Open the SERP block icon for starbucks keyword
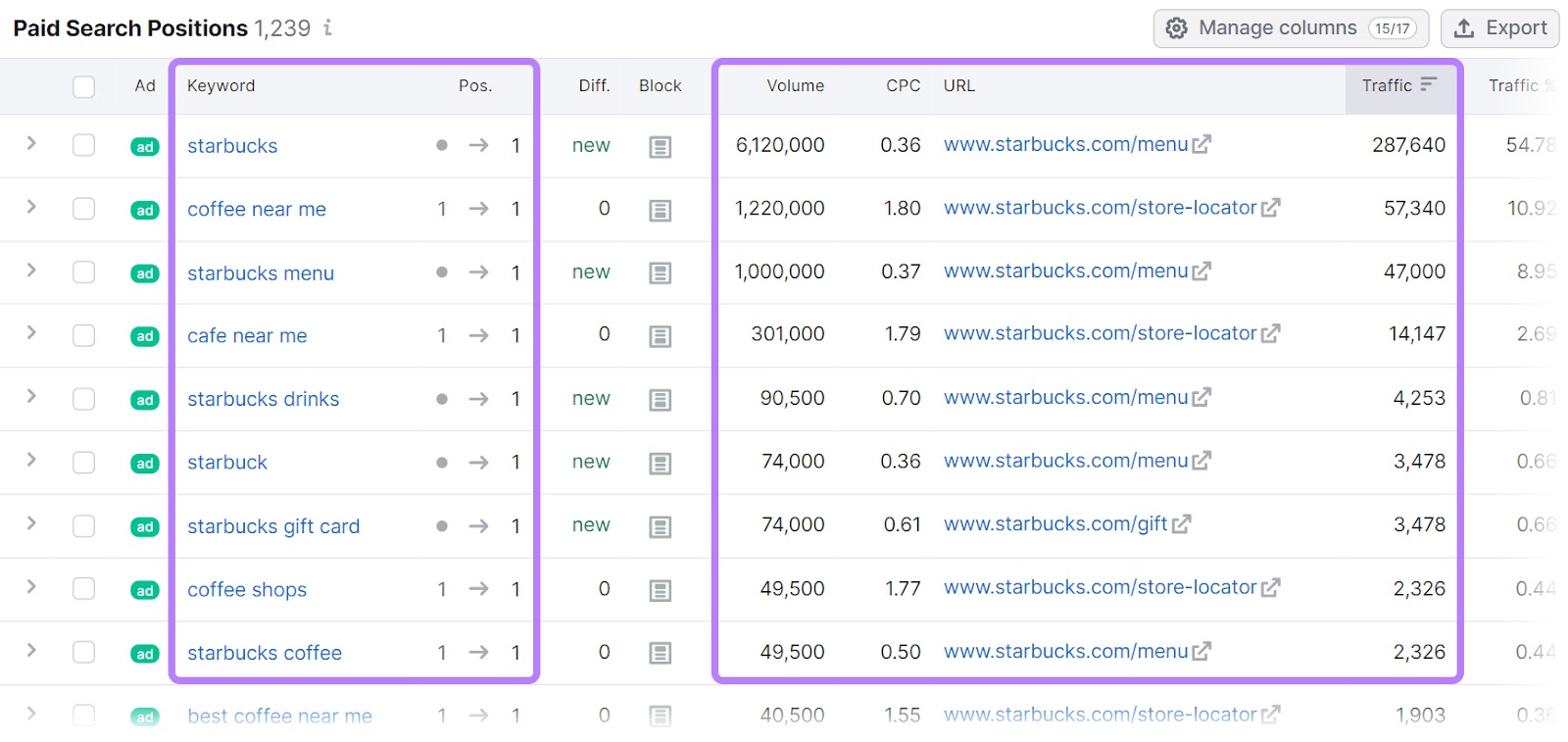1568x742 pixels. pos(660,147)
